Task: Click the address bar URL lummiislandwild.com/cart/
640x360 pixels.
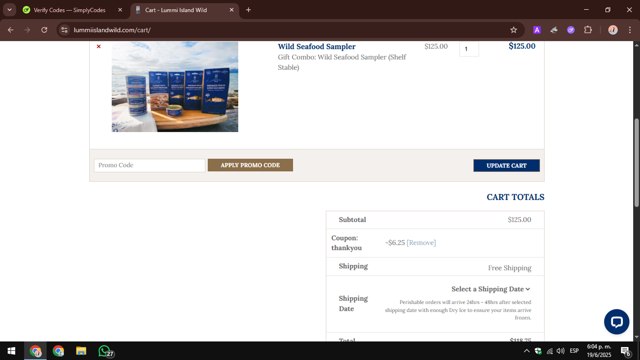Action: 112,30
